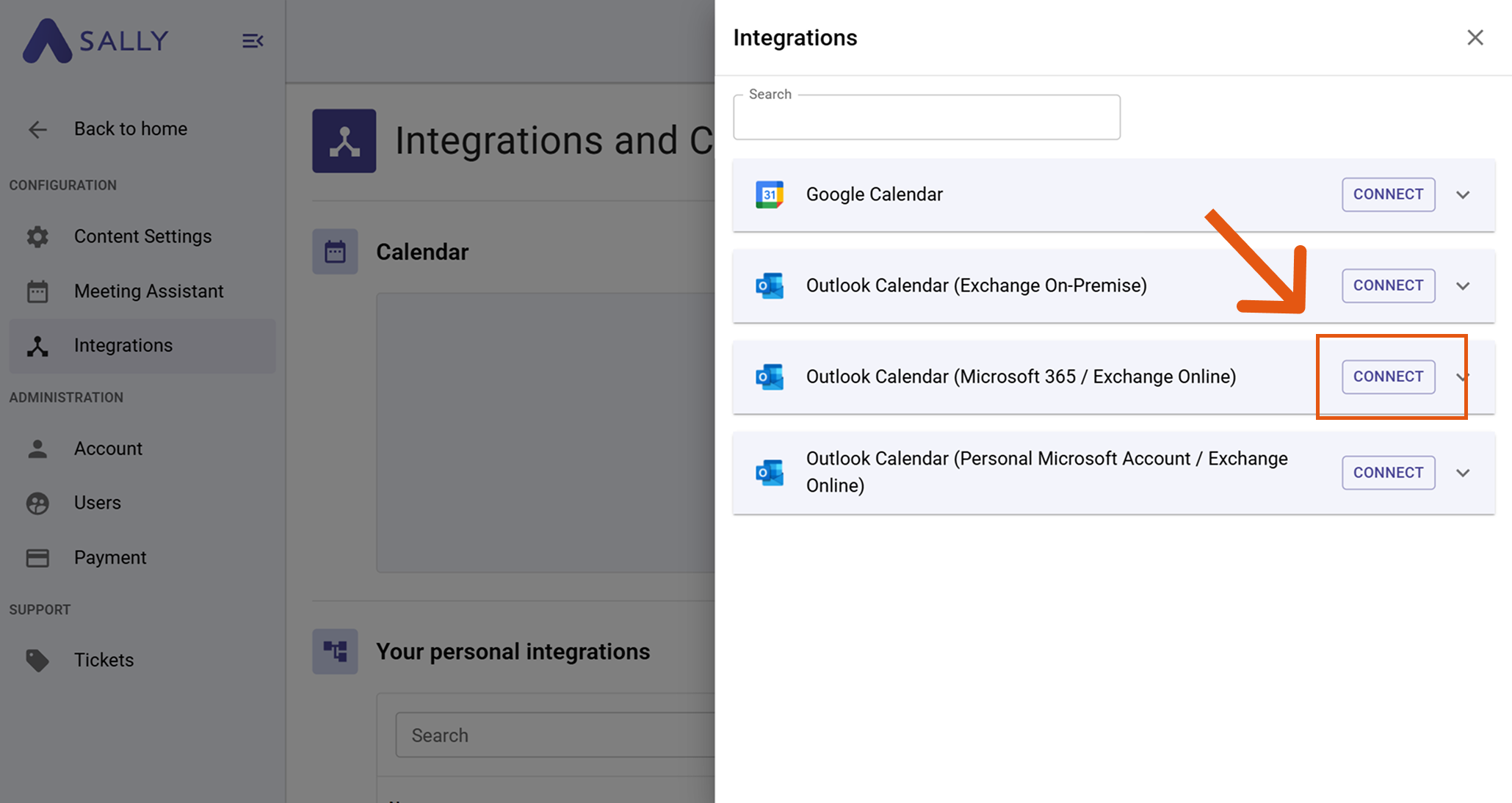The image size is (1512, 803).
Task: Expand Outlook Personal Microsoft Account chevron
Action: (x=1463, y=473)
